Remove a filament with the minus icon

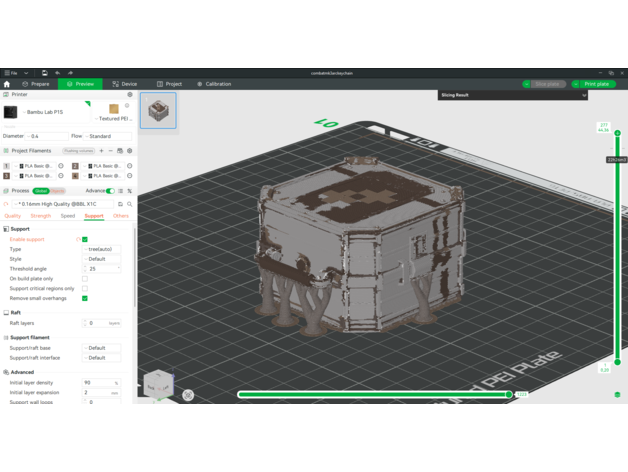[111, 151]
